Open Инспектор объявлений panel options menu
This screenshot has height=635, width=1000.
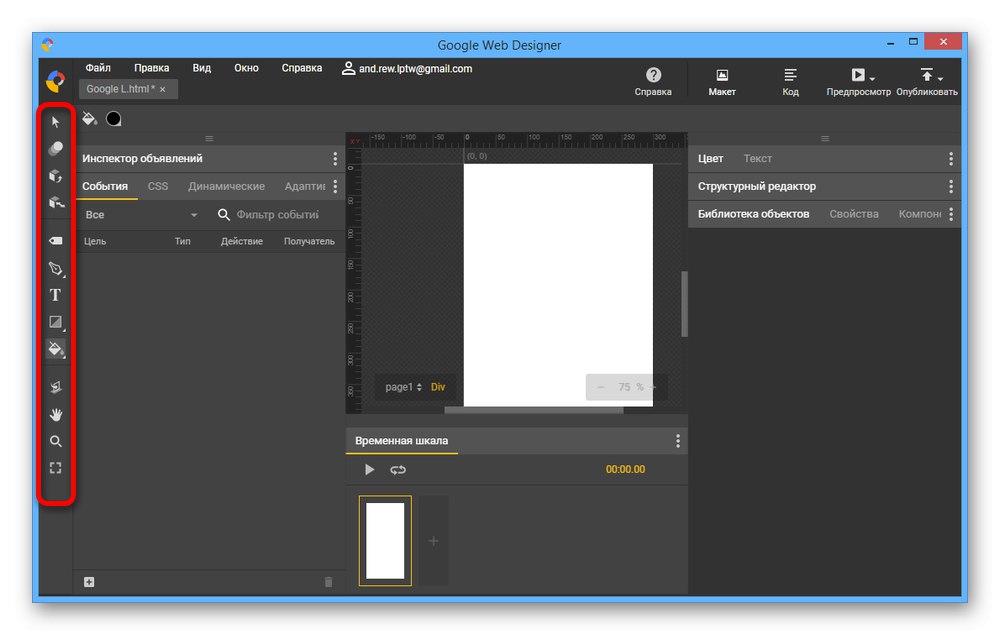335,159
